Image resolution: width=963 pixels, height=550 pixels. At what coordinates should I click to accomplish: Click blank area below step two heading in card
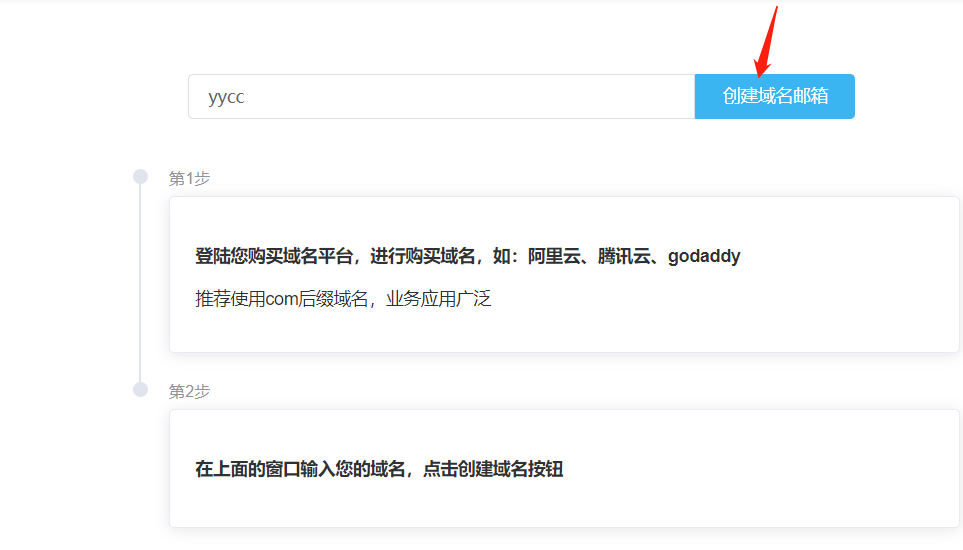pos(564,505)
